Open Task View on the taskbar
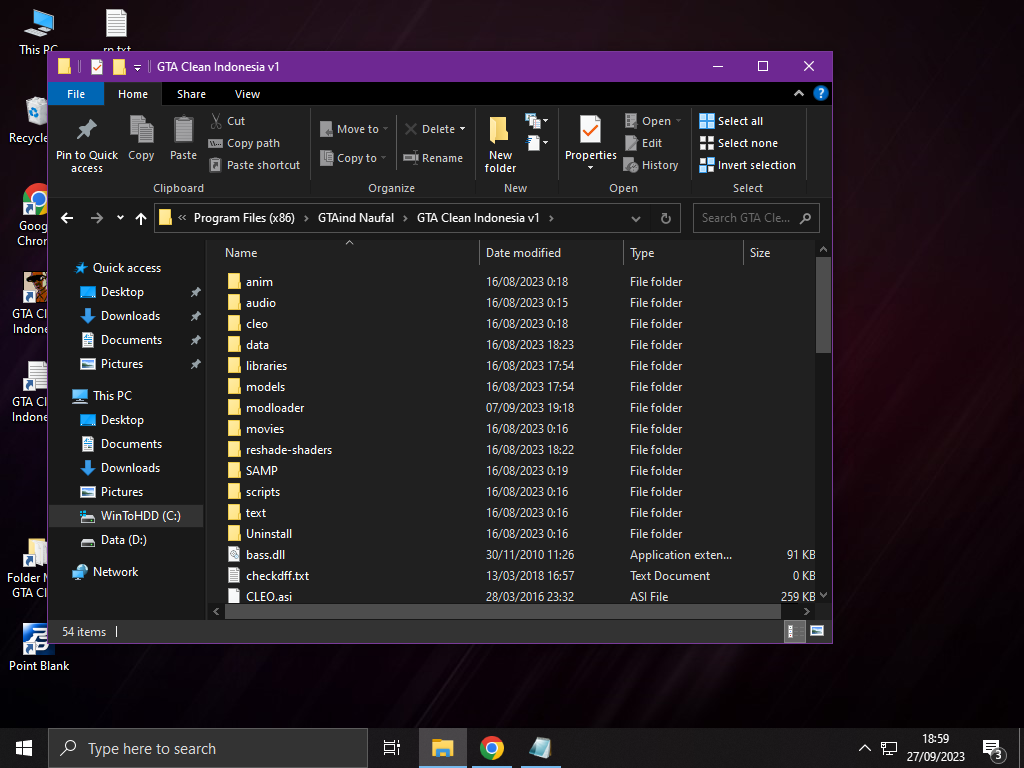Screen dimensions: 1024x768 391,748
